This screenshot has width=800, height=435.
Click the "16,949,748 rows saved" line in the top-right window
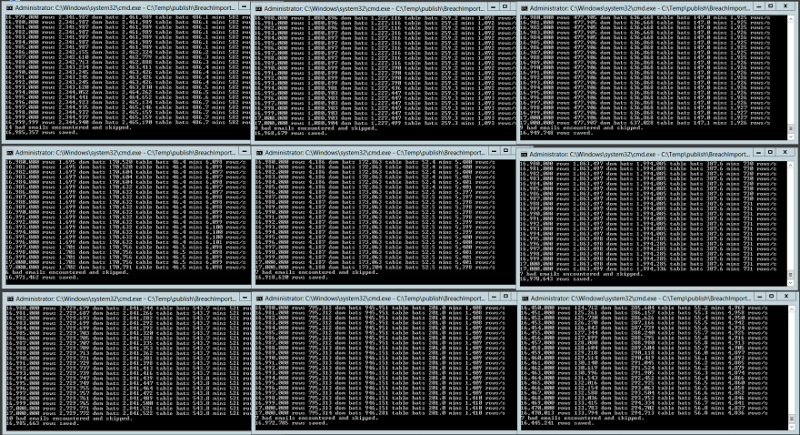pyautogui.click(x=557, y=133)
